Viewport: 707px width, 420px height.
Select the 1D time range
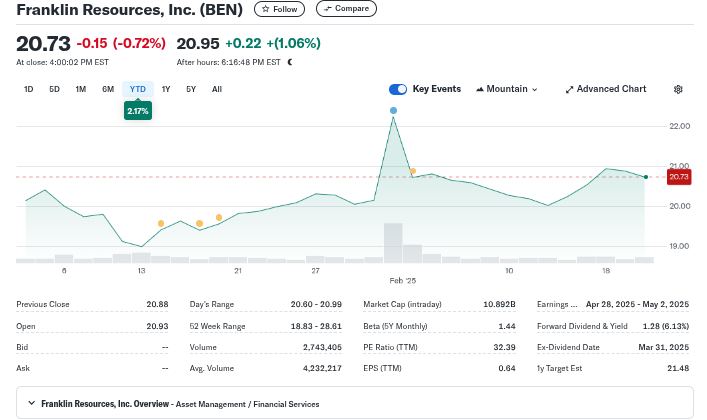coord(28,89)
